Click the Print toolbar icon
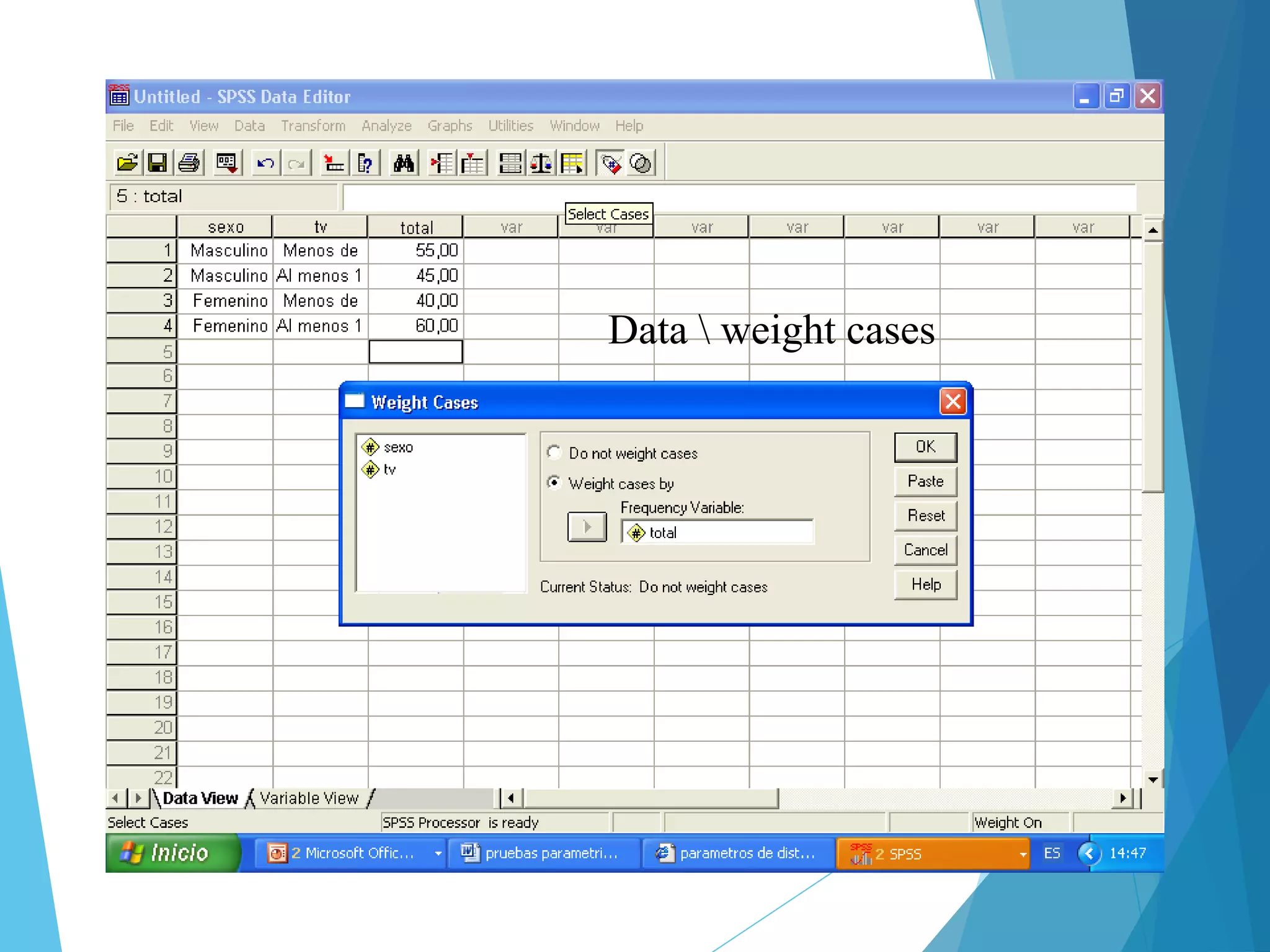 click(x=189, y=164)
